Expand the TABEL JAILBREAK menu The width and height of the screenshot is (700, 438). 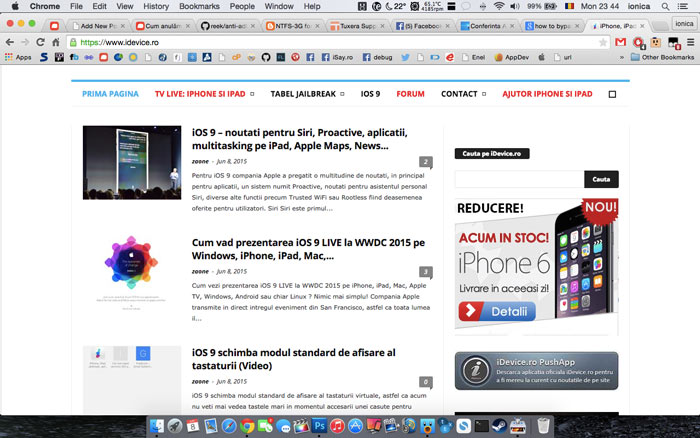click(307, 94)
